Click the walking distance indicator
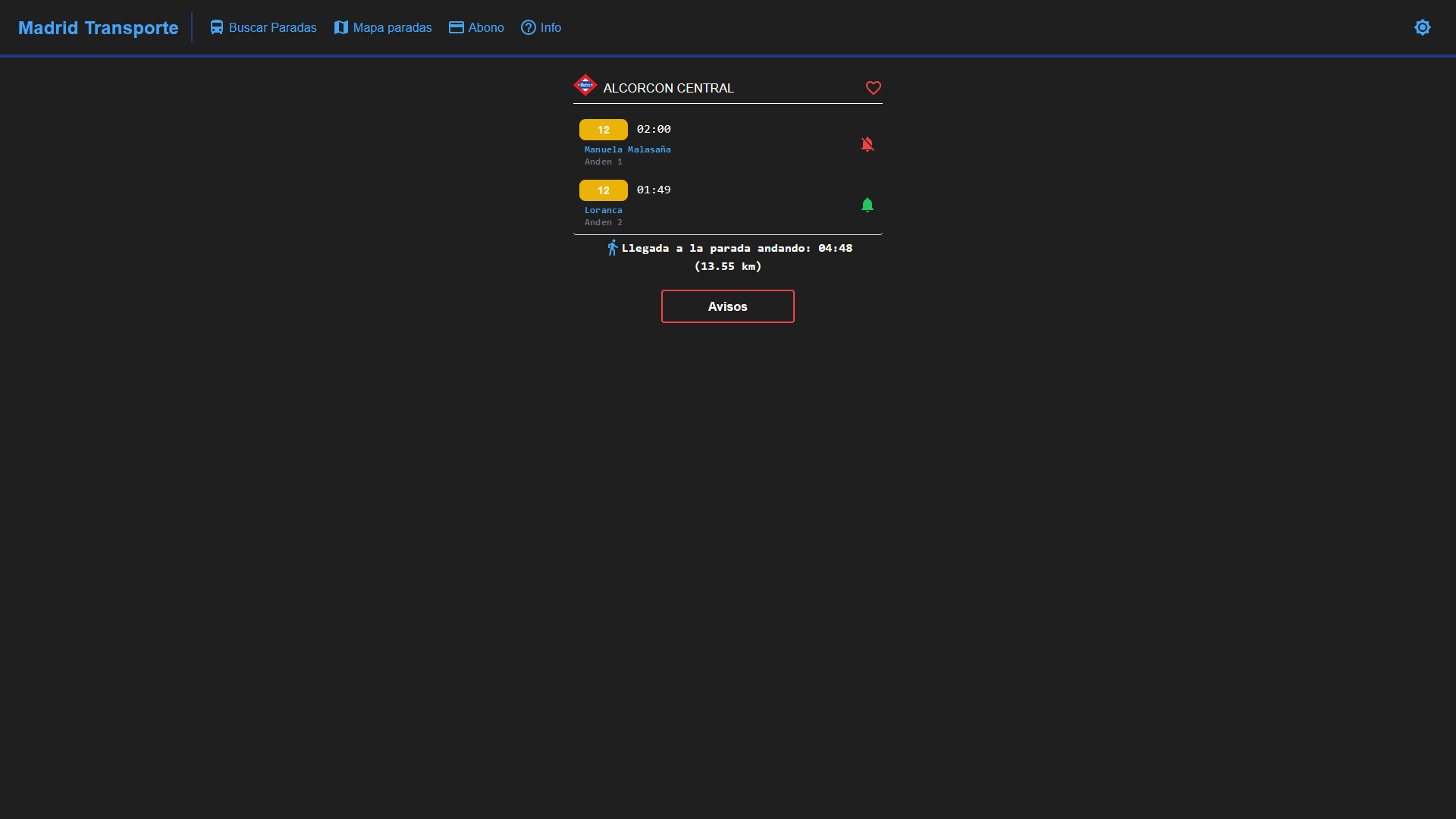The height and width of the screenshot is (819, 1456). [728, 257]
